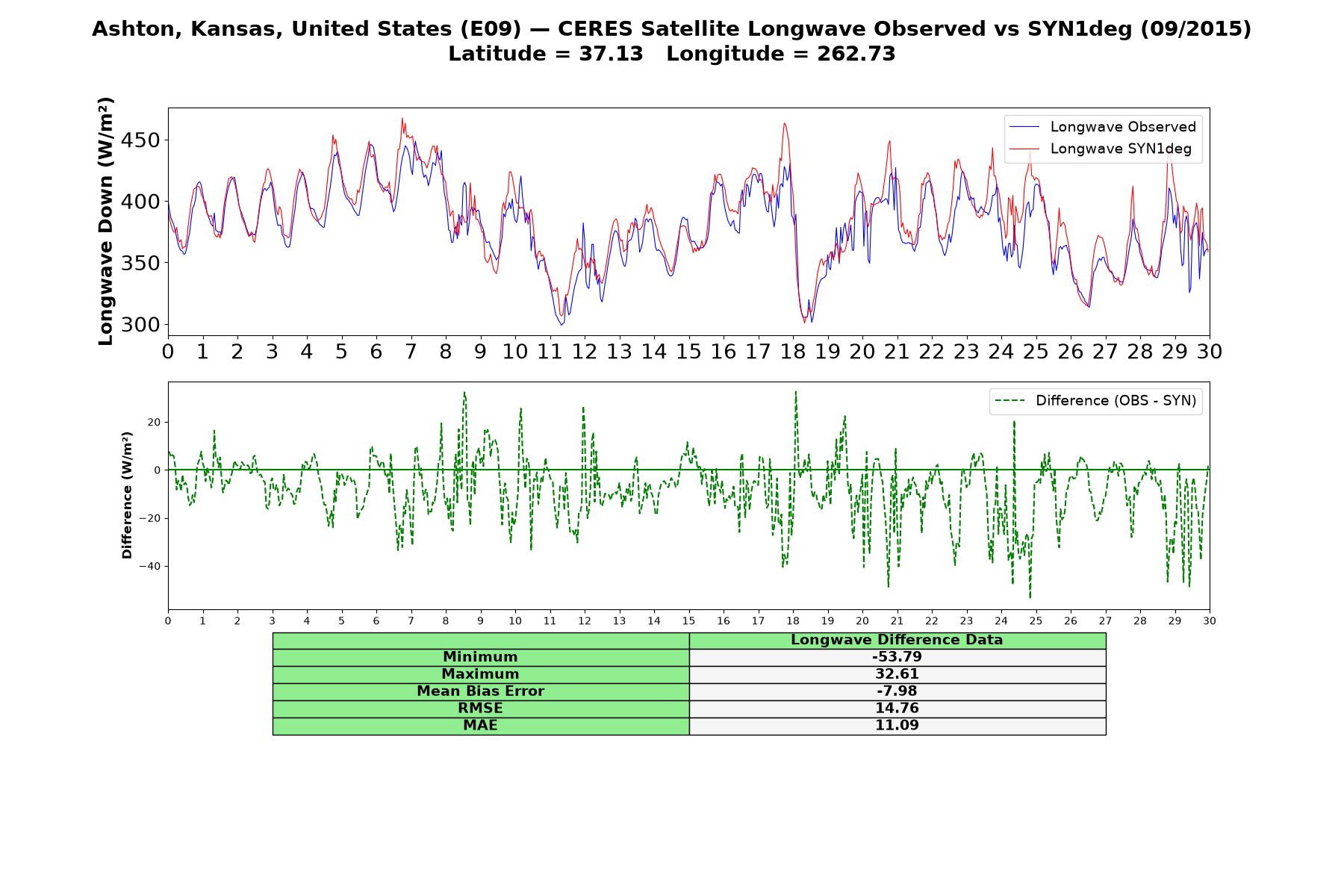Click the Longwave Difference Data table header

pyautogui.click(x=897, y=640)
